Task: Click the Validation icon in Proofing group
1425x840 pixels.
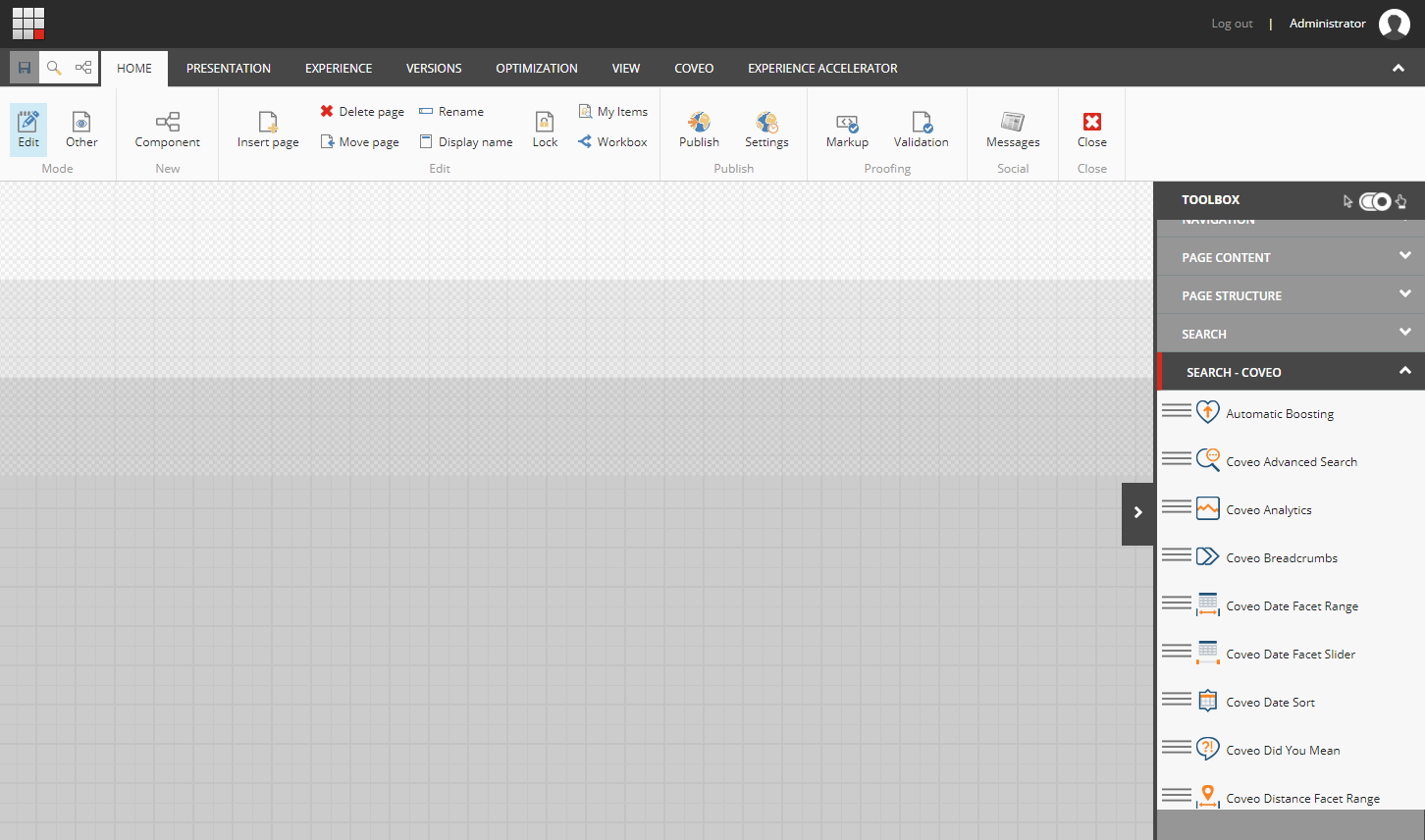Action: pyautogui.click(x=921, y=128)
